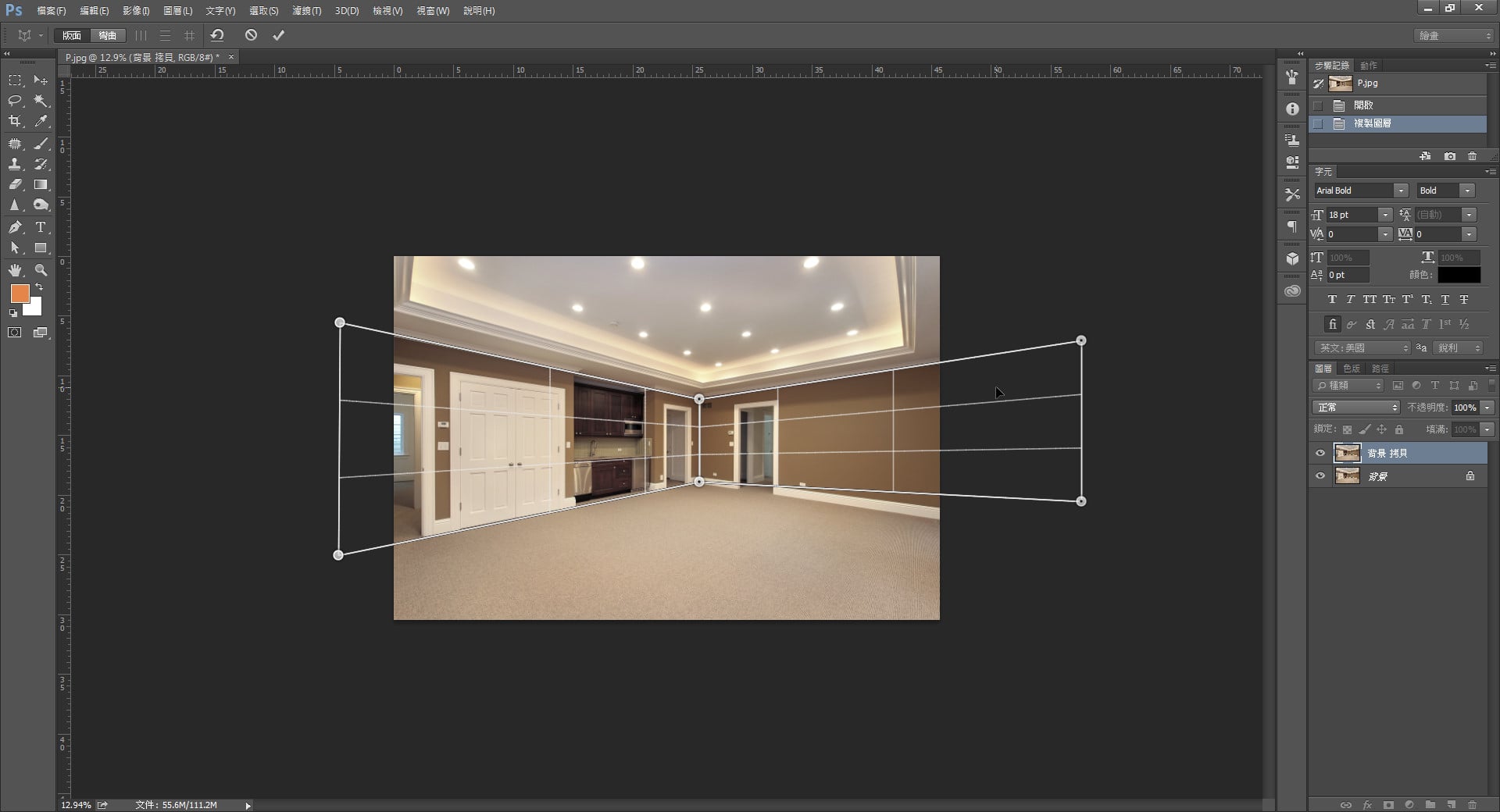Image resolution: width=1500 pixels, height=812 pixels.
Task: Choose the Clone Stamp tool
Action: point(15,164)
